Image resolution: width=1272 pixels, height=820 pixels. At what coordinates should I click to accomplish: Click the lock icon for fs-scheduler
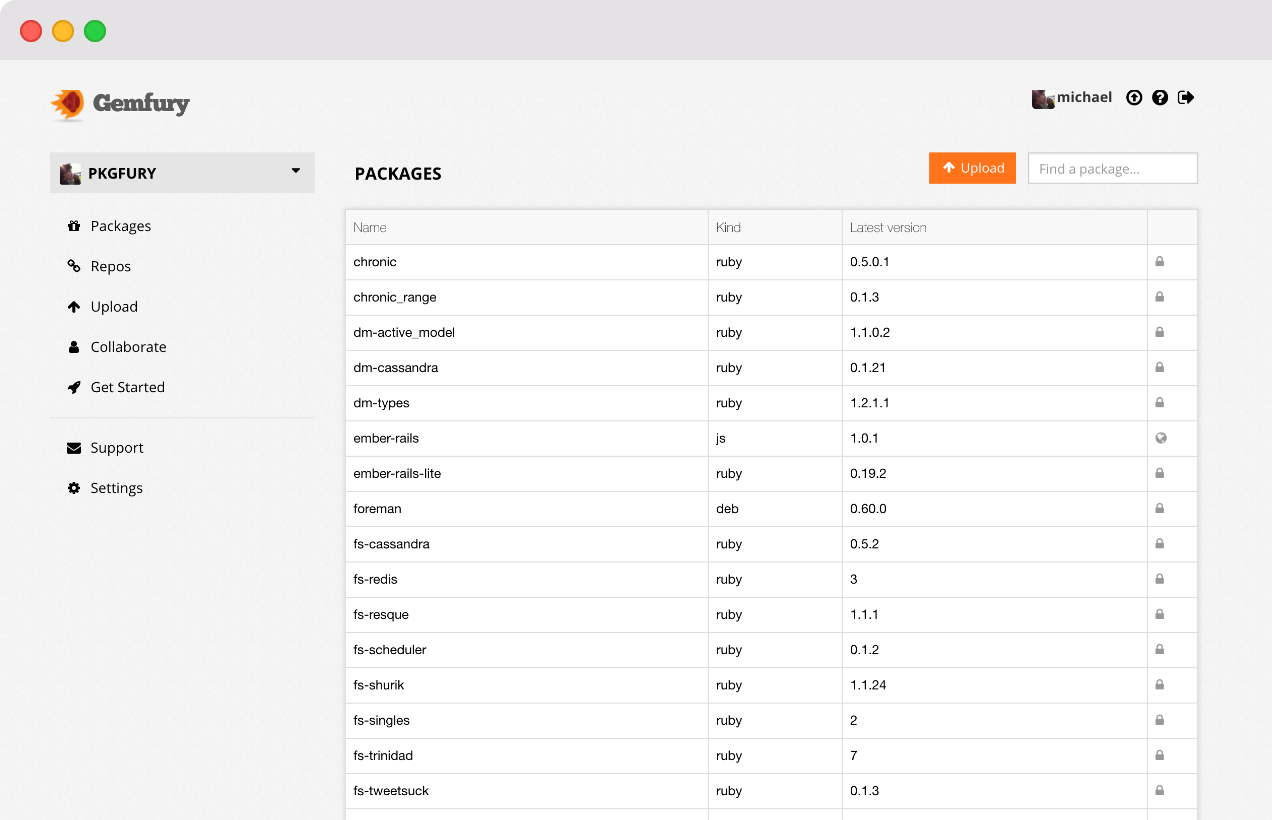1160,650
